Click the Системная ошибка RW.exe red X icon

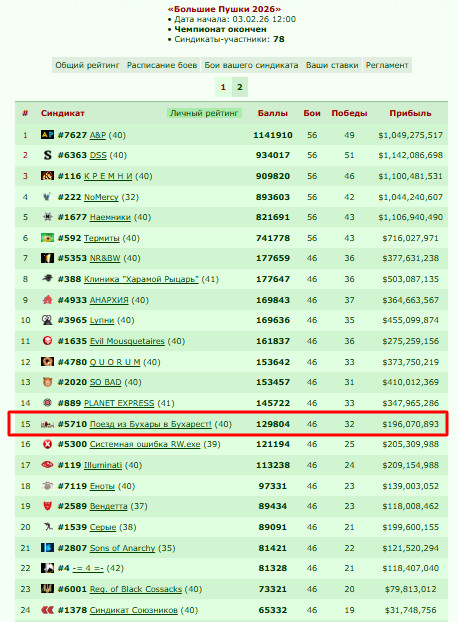click(47, 444)
